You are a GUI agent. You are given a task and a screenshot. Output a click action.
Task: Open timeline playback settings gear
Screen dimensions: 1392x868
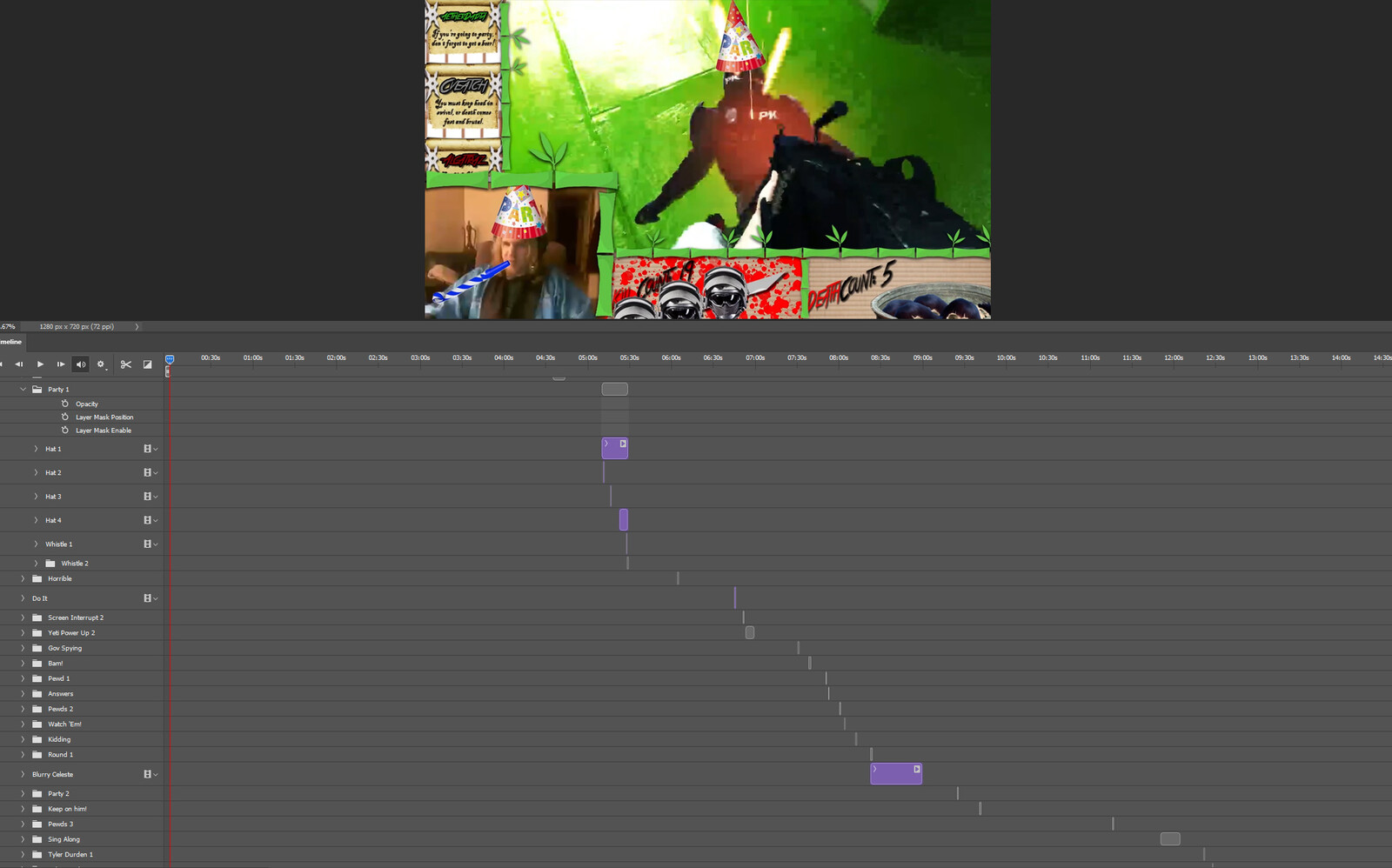click(x=101, y=364)
